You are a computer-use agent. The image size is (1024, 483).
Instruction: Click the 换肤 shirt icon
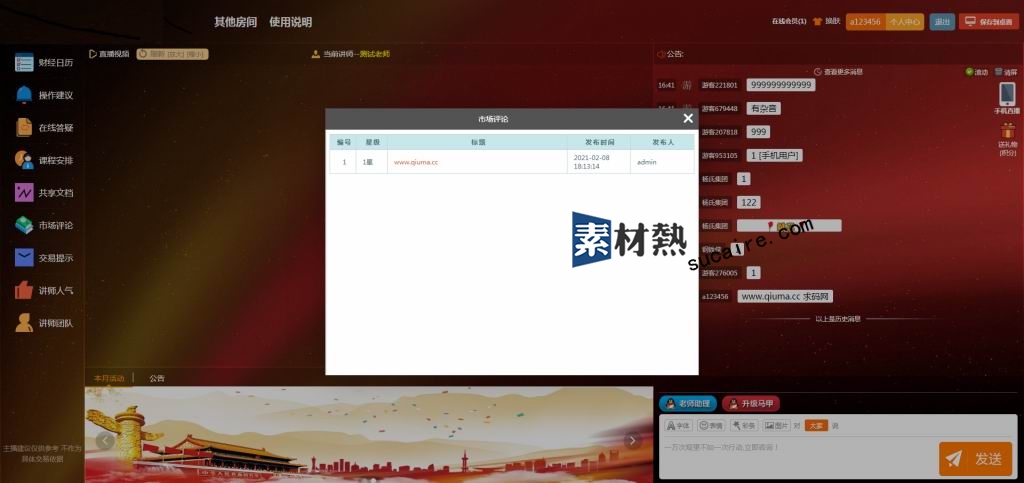click(818, 22)
